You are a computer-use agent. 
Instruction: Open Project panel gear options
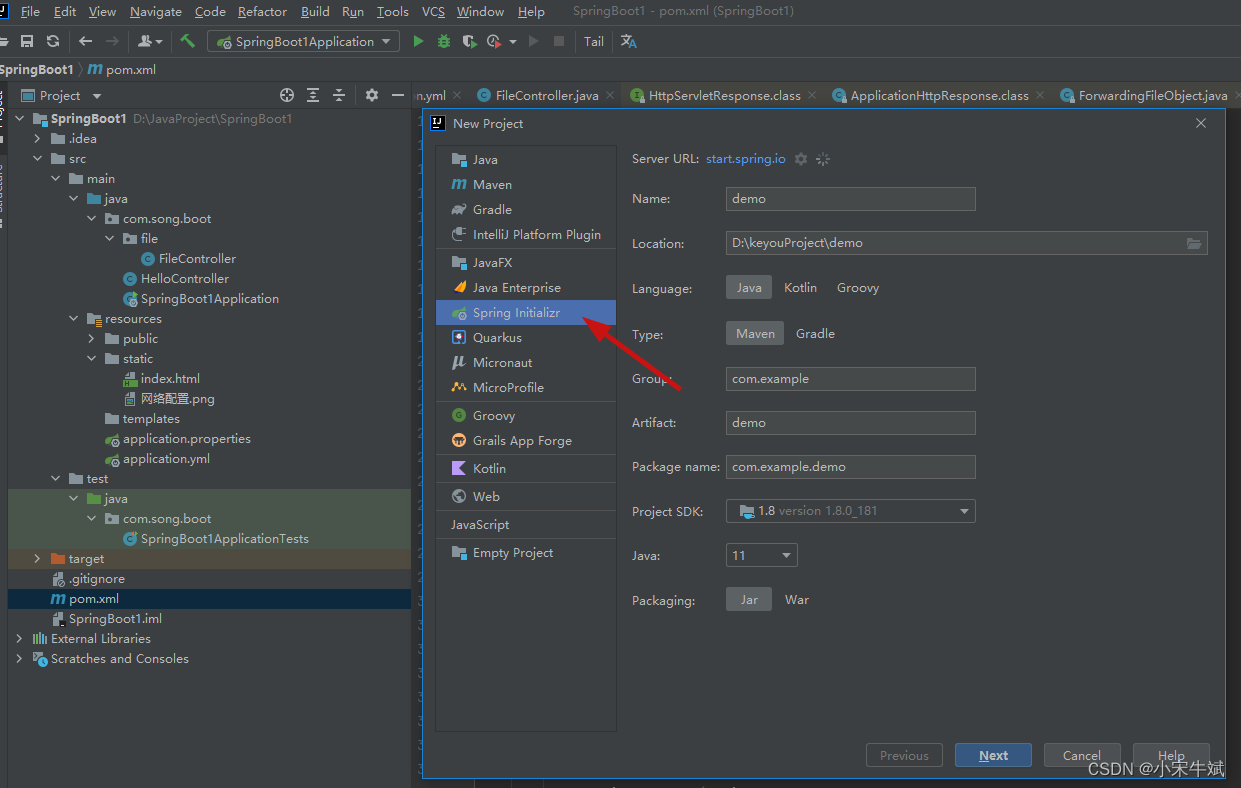click(372, 95)
